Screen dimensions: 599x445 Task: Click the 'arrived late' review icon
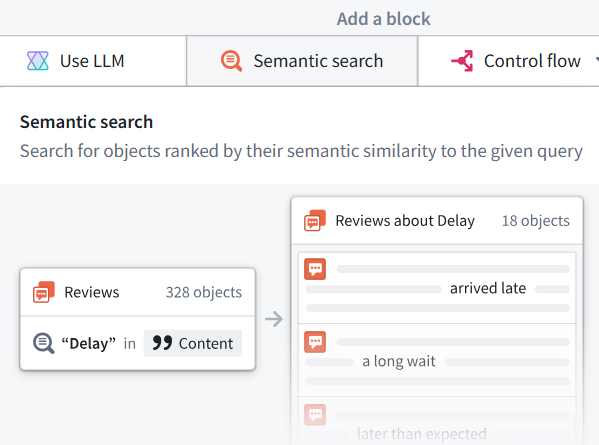pyautogui.click(x=315, y=269)
